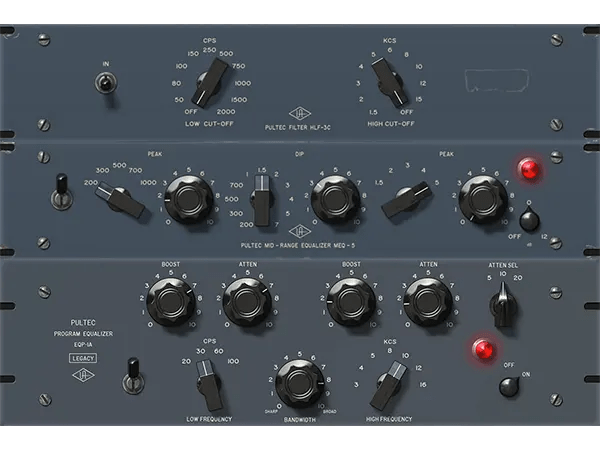600x450 pixels.
Task: Adjust the MEQ-5 low peak frequency selector
Action: (x=120, y=200)
